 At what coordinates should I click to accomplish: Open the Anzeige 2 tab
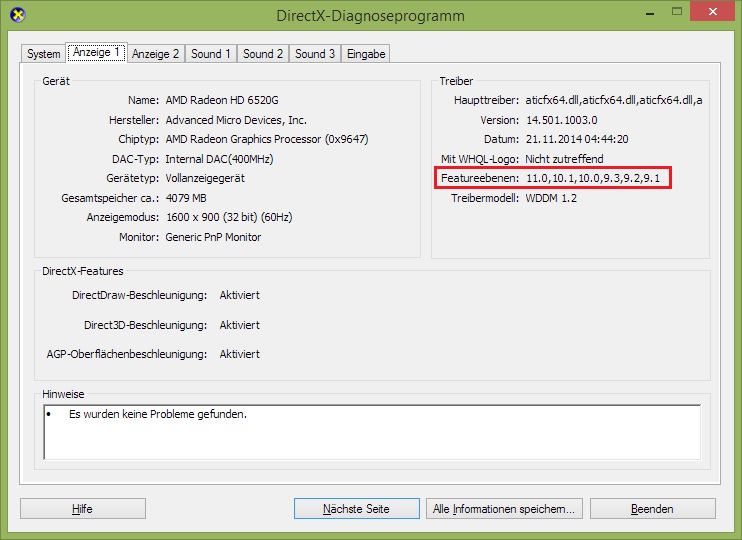click(x=155, y=54)
